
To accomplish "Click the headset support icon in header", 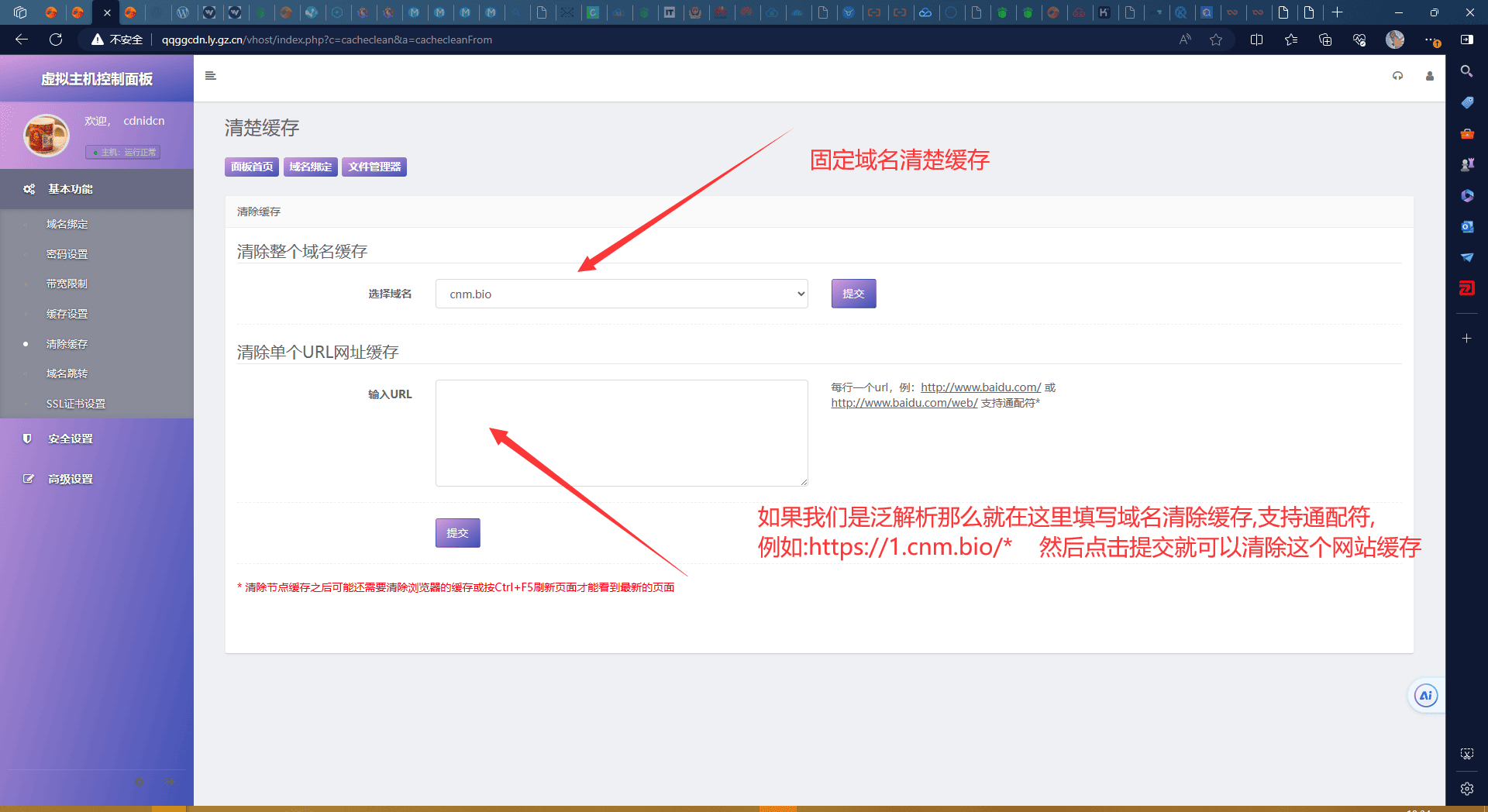I will pyautogui.click(x=1397, y=76).
